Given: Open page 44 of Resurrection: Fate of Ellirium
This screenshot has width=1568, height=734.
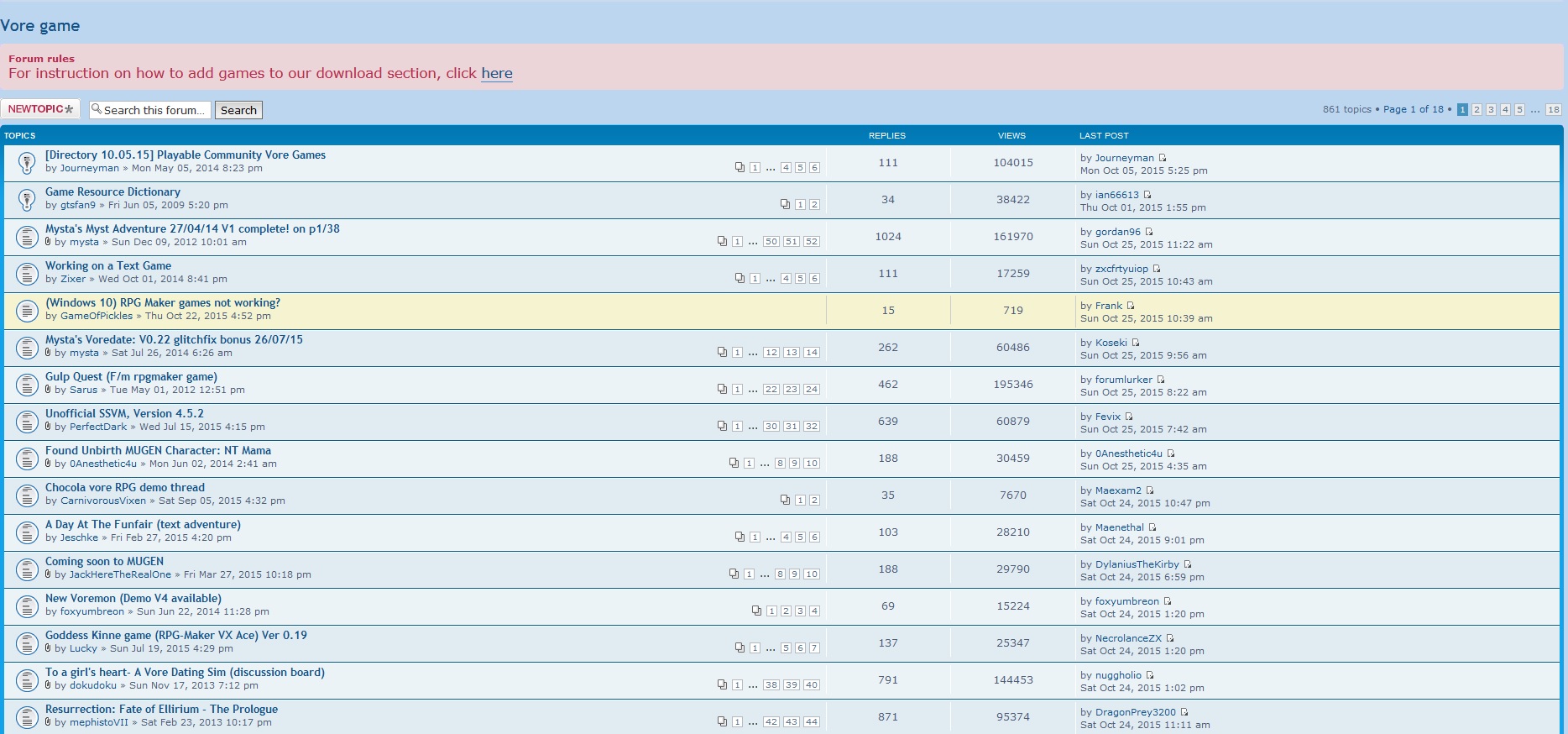Looking at the screenshot, I should [812, 722].
